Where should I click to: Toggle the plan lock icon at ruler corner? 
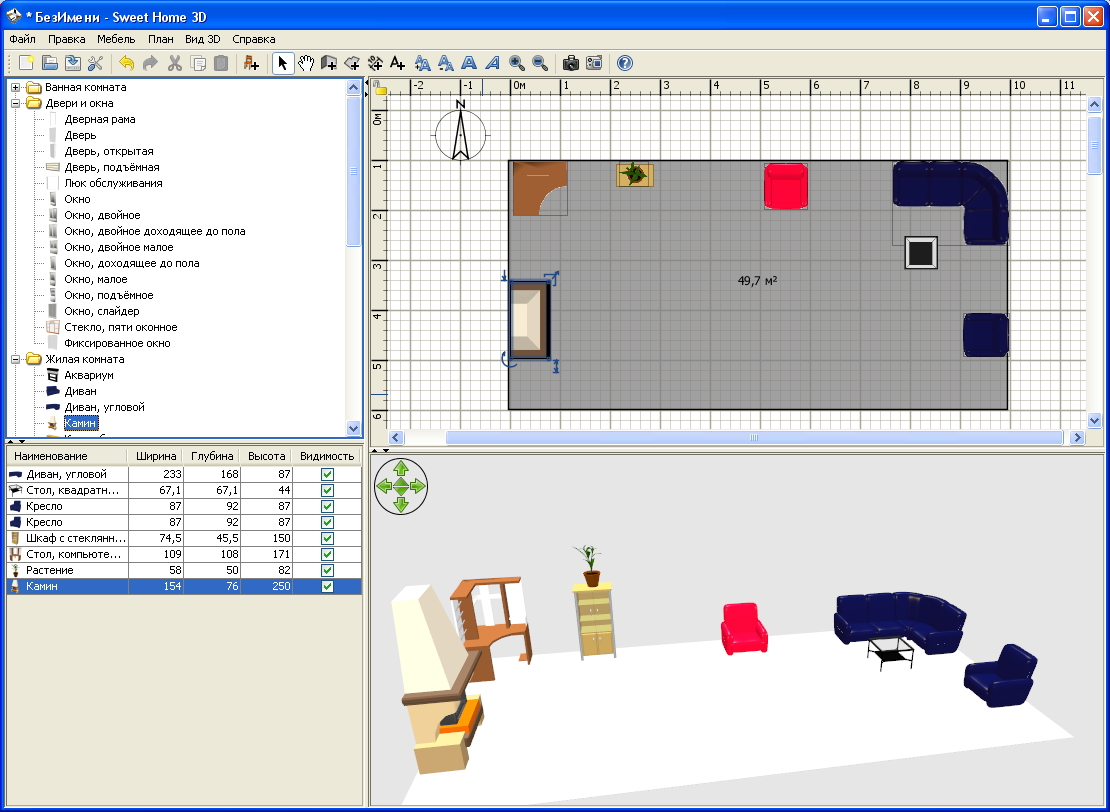point(381,88)
